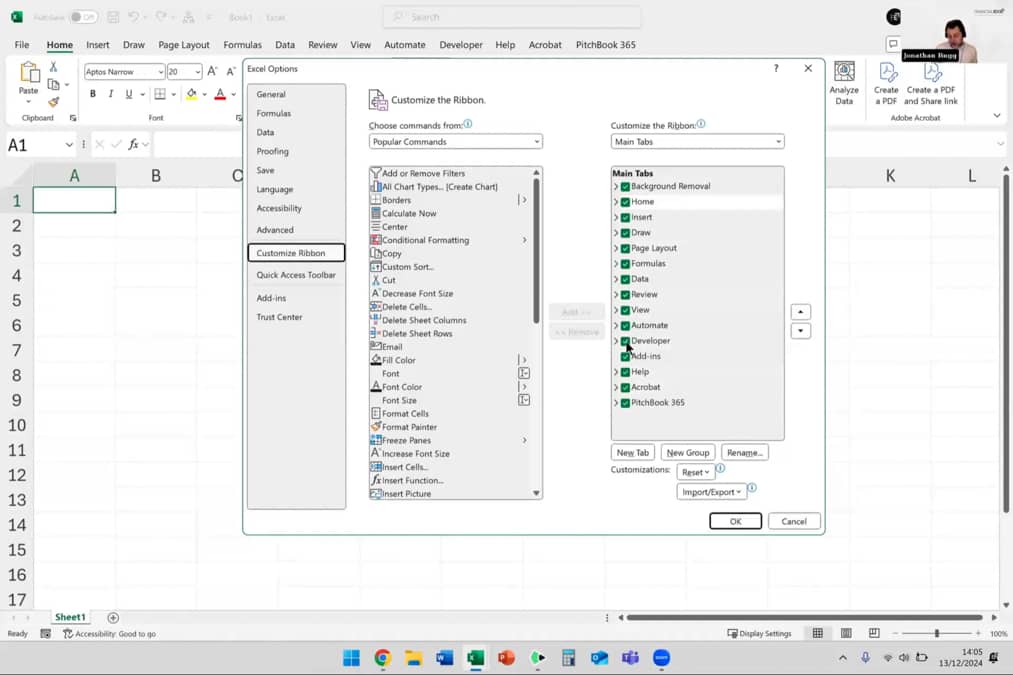This screenshot has width=1013, height=675.
Task: Click the New Tab button
Action: [x=632, y=453]
